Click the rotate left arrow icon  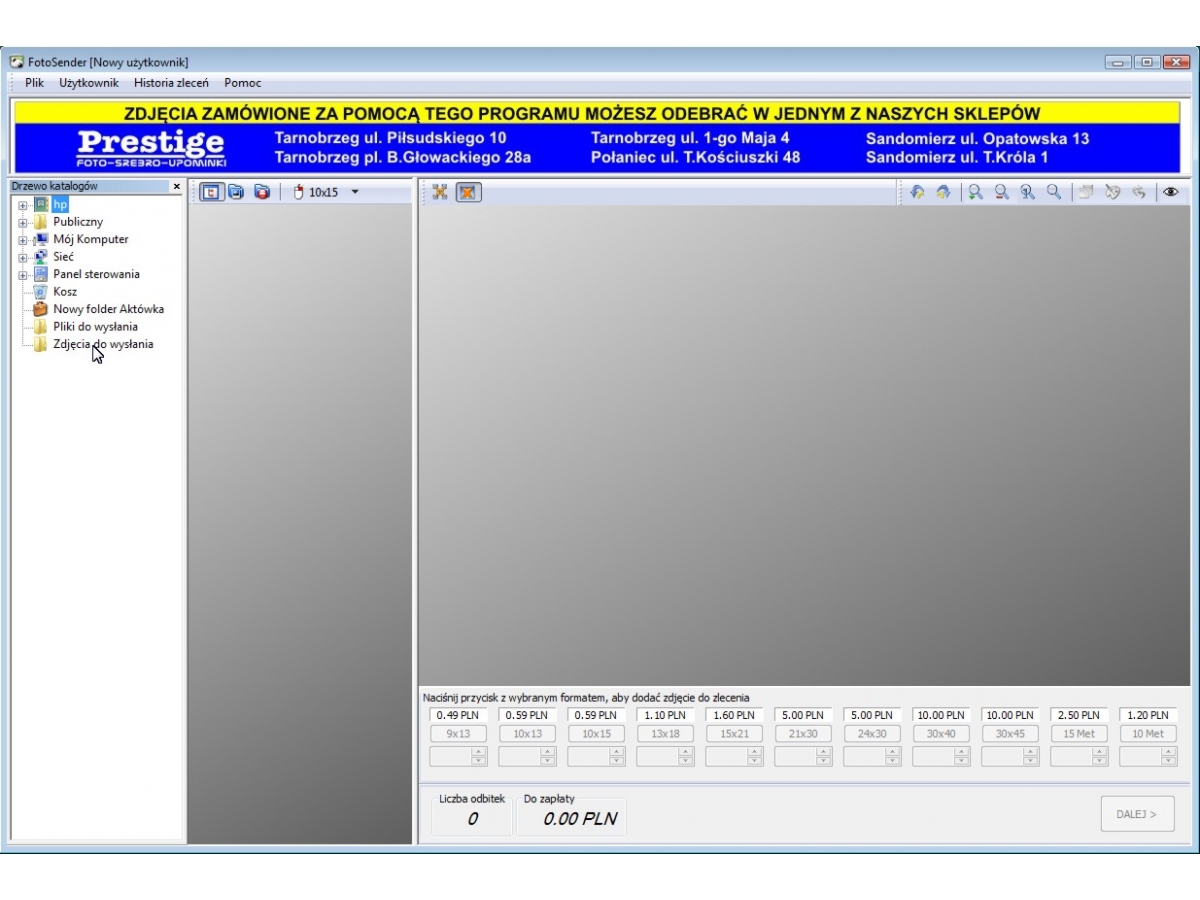click(x=917, y=193)
